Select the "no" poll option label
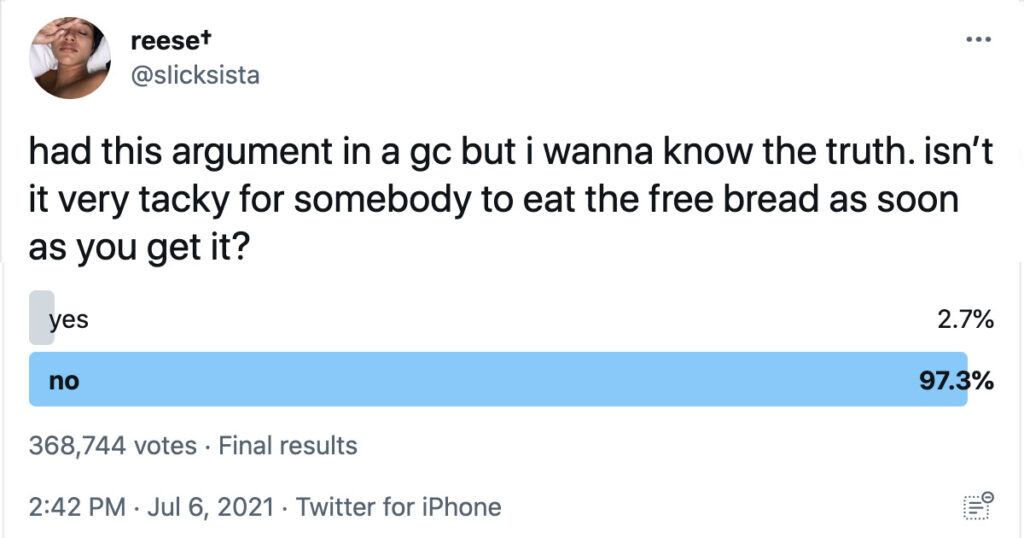The height and width of the screenshot is (538, 1024). click(64, 380)
